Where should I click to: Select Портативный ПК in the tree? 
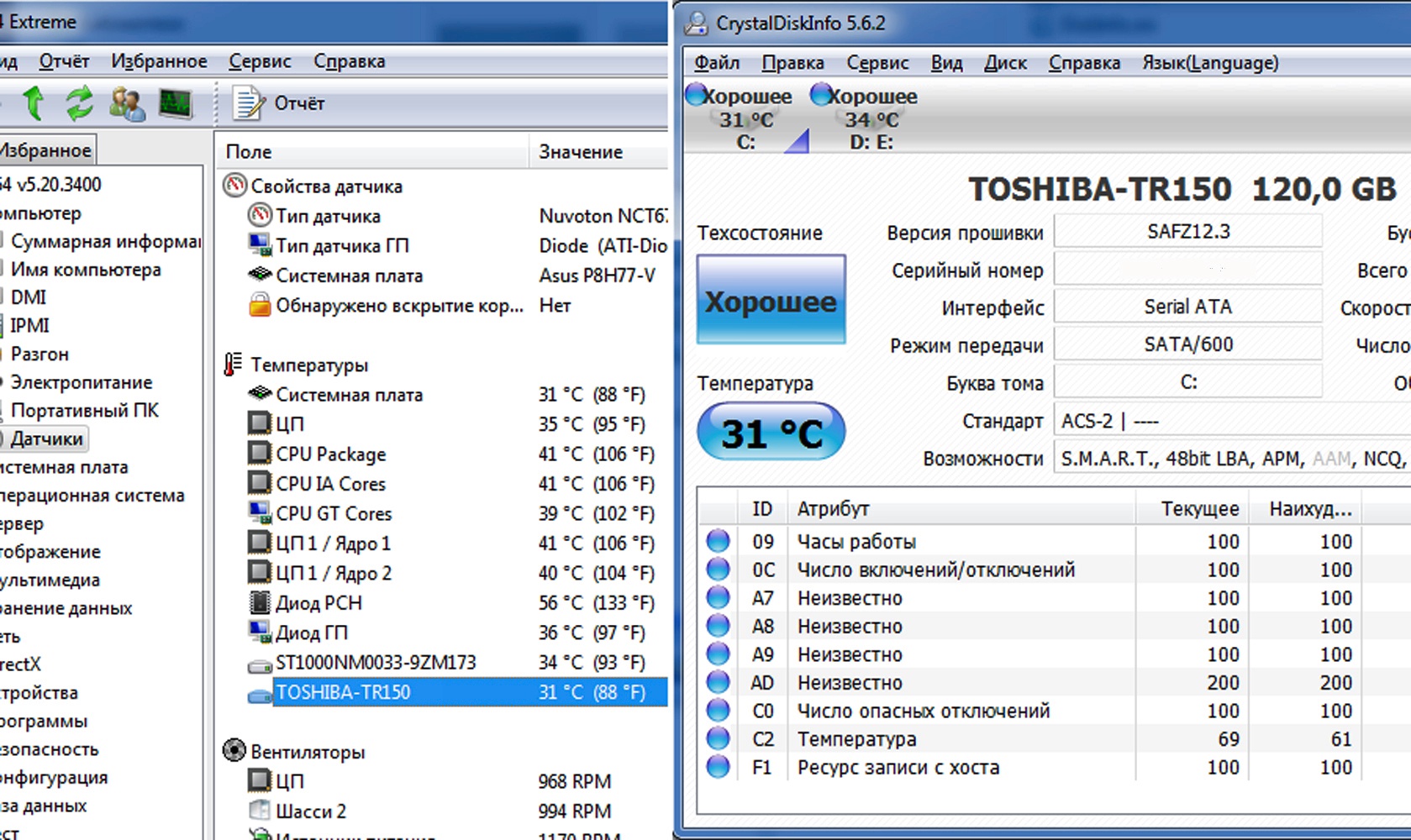coord(84,410)
